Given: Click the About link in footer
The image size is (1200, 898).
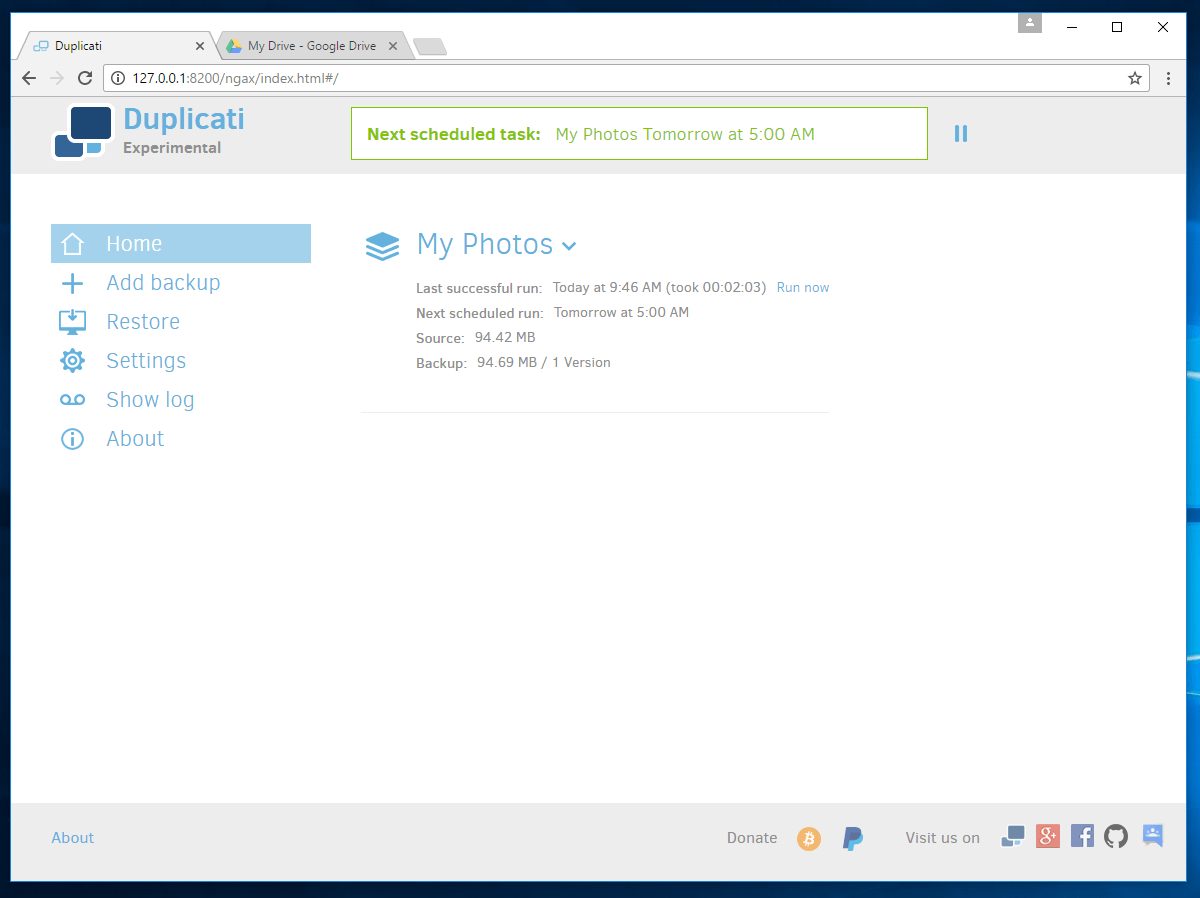Looking at the screenshot, I should [x=73, y=838].
